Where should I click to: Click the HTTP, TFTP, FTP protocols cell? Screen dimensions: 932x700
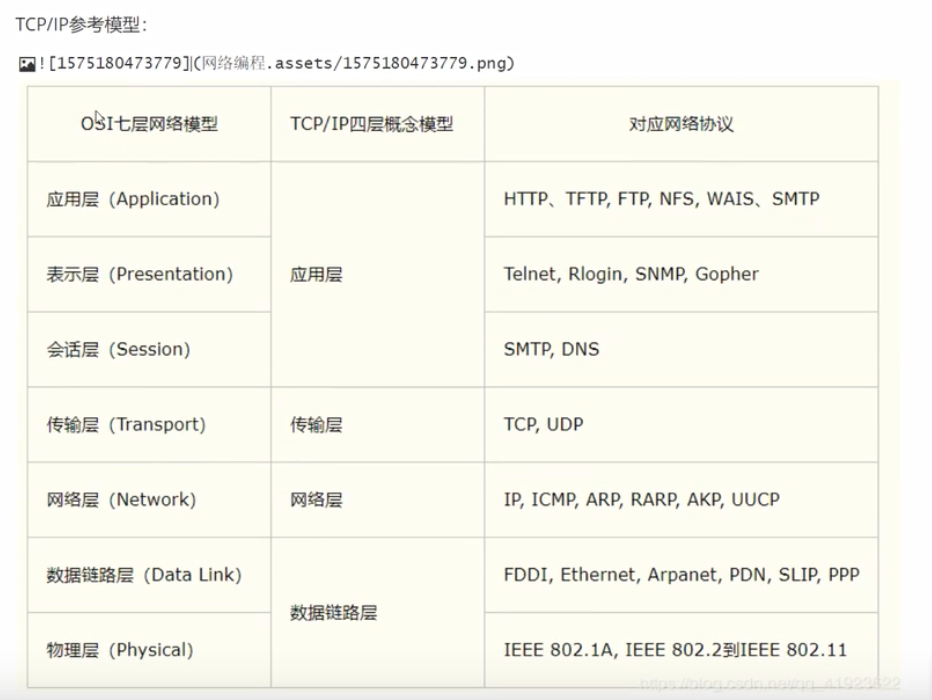[681, 199]
